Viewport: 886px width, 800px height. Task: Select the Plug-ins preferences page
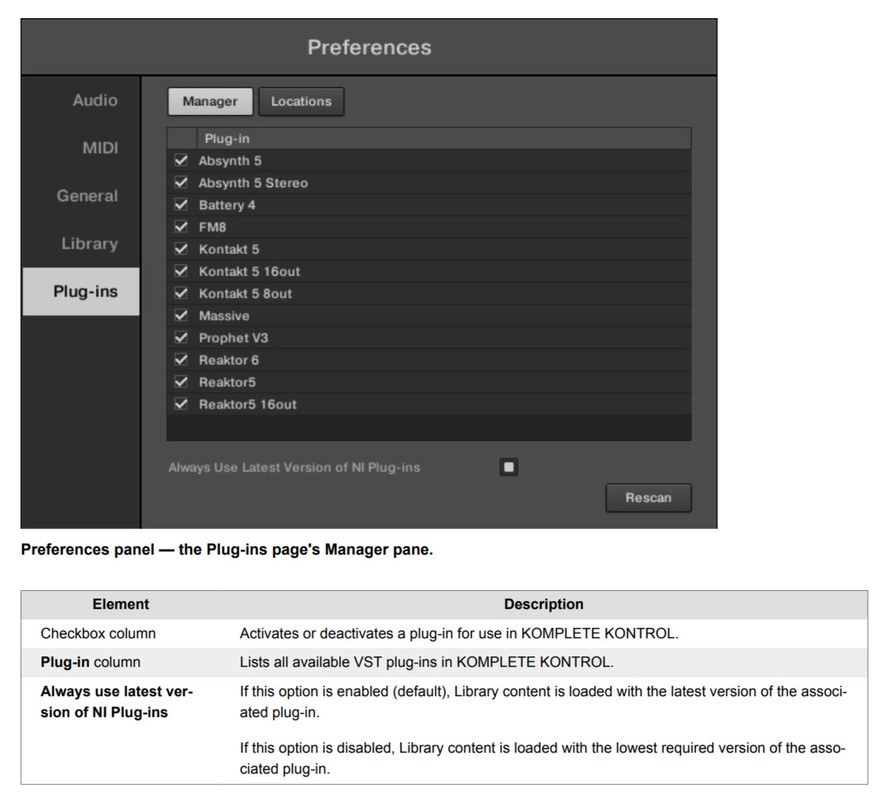[81, 291]
